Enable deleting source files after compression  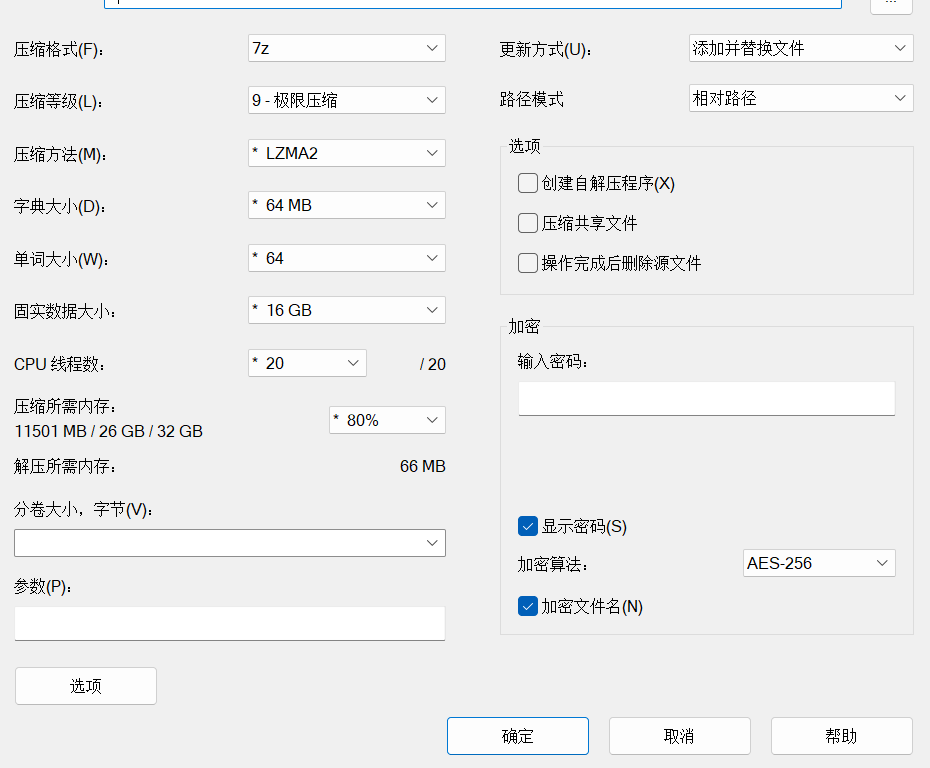coord(527,262)
